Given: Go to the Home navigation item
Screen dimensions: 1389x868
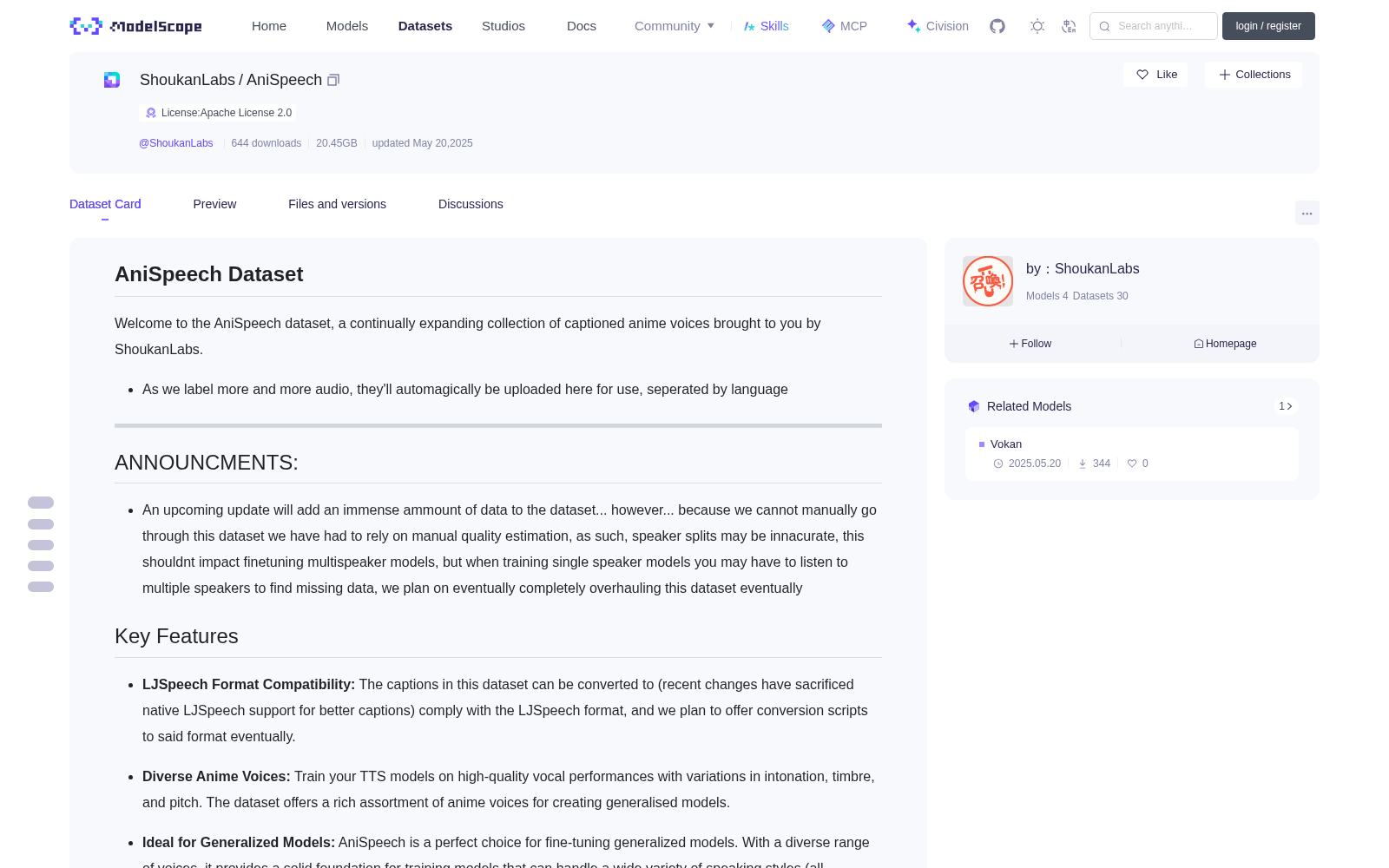Looking at the screenshot, I should click(269, 26).
